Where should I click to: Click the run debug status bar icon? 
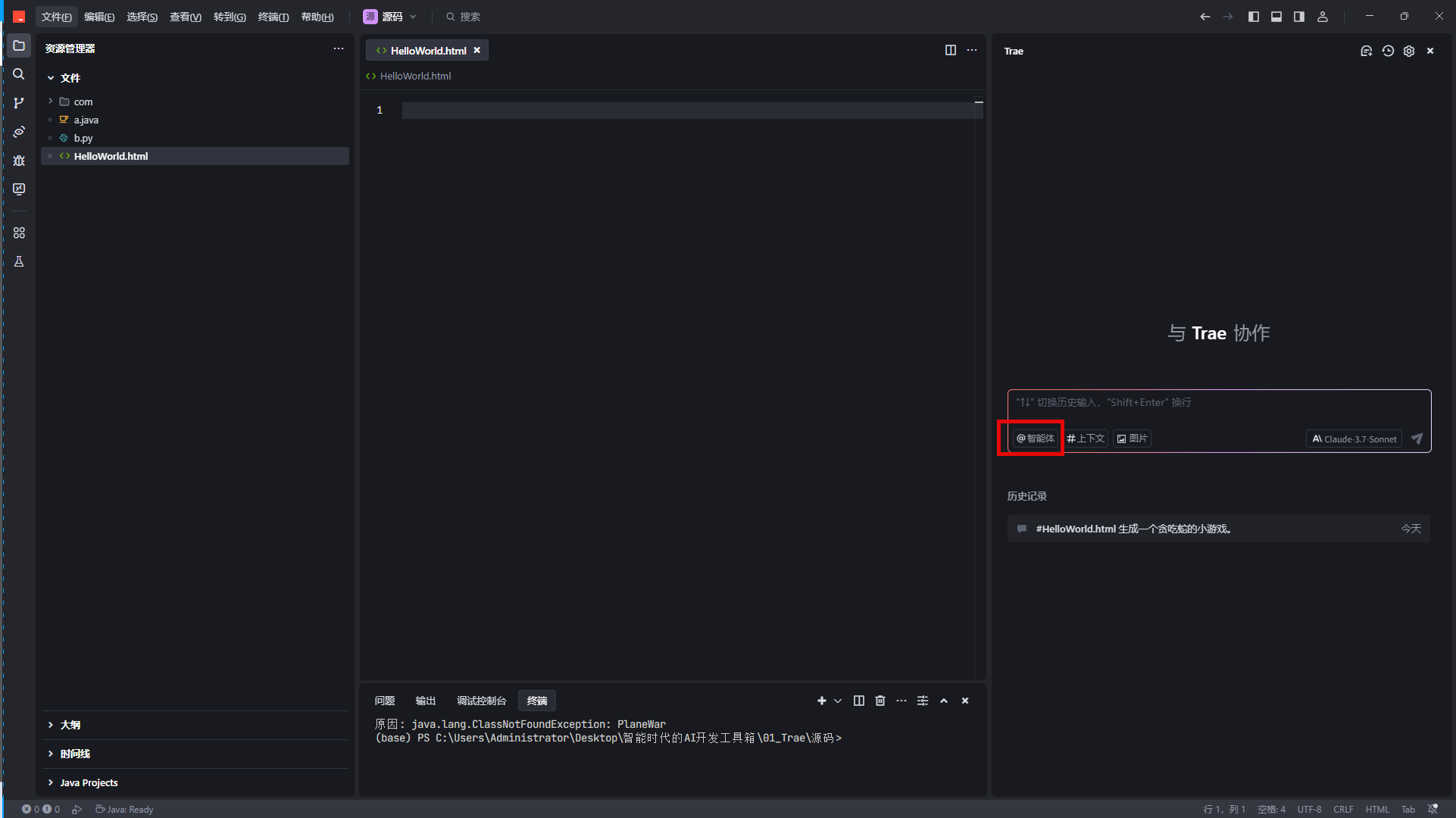77,809
